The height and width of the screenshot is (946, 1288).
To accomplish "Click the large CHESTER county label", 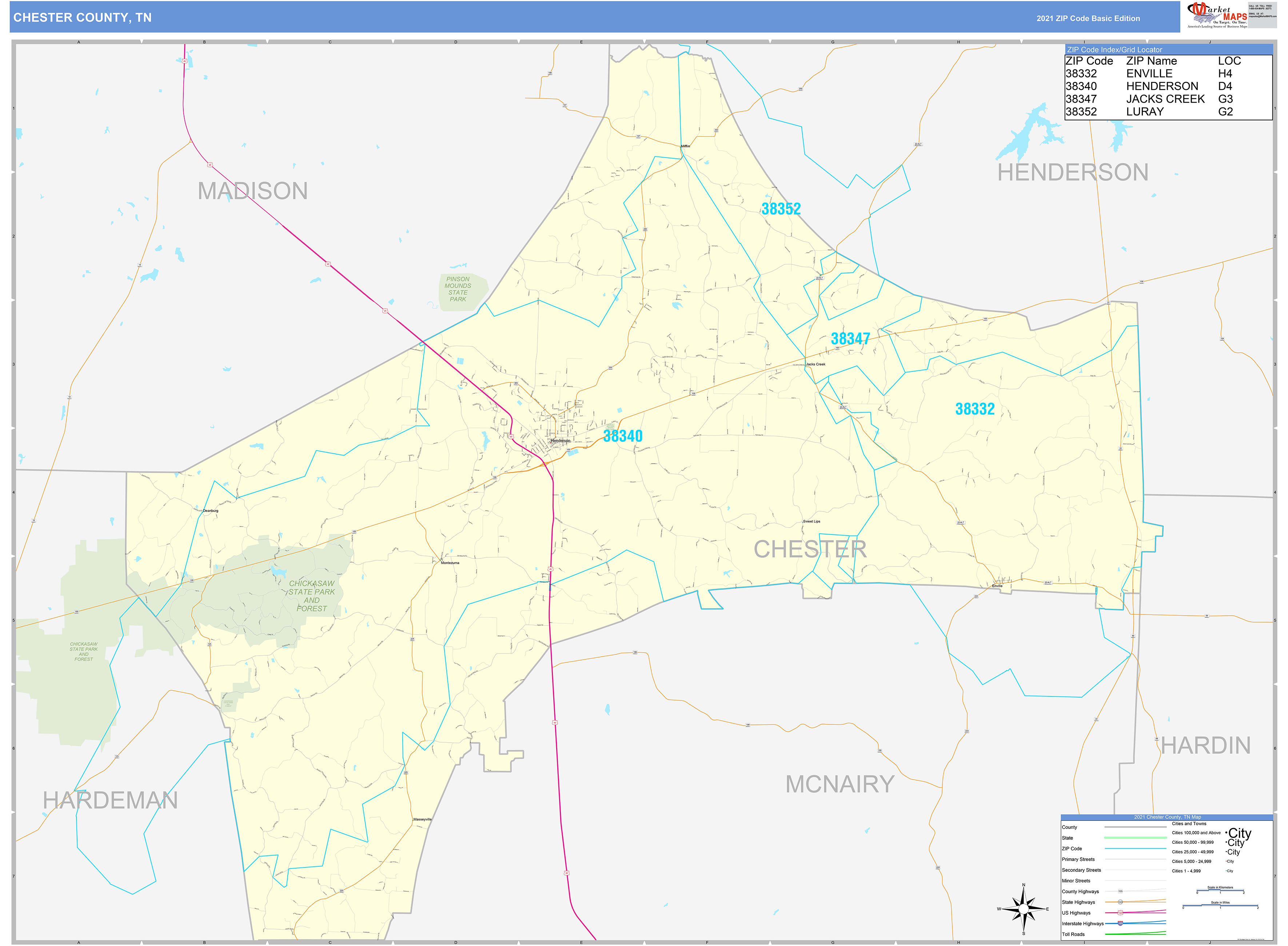I will [809, 549].
